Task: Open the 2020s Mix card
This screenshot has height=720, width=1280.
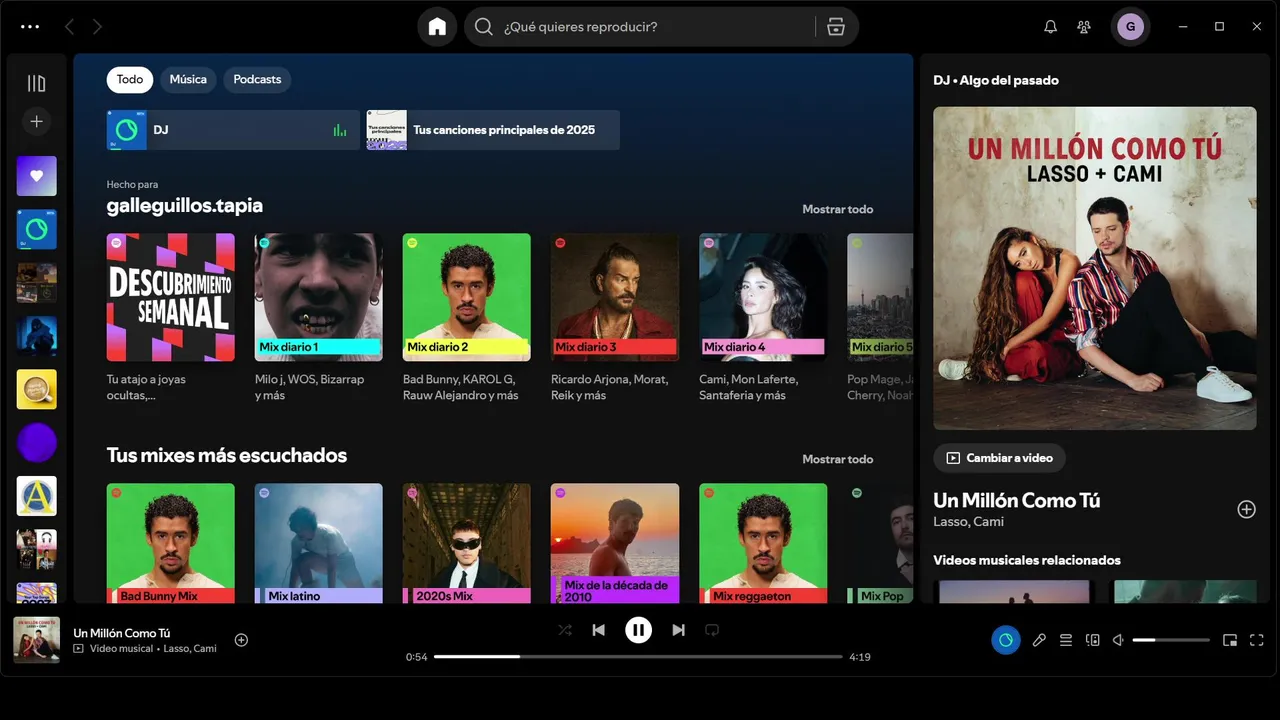Action: pyautogui.click(x=467, y=543)
